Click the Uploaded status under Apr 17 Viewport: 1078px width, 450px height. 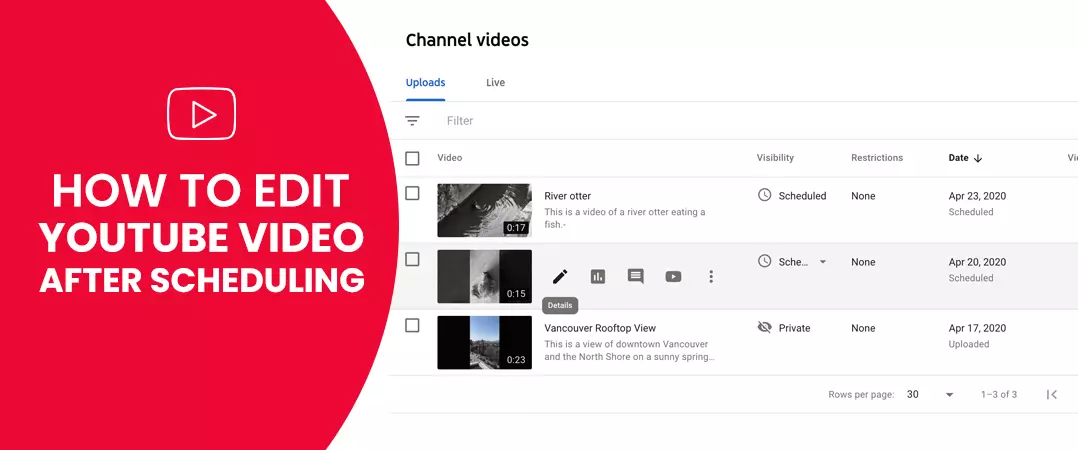point(968,344)
